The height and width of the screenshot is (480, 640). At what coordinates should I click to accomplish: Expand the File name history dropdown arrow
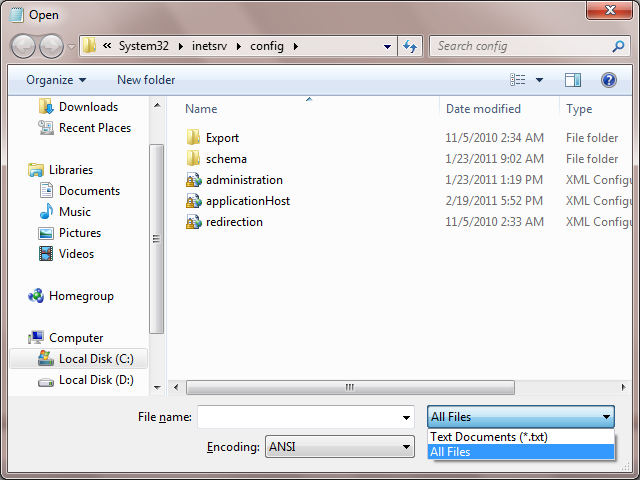pyautogui.click(x=406, y=418)
